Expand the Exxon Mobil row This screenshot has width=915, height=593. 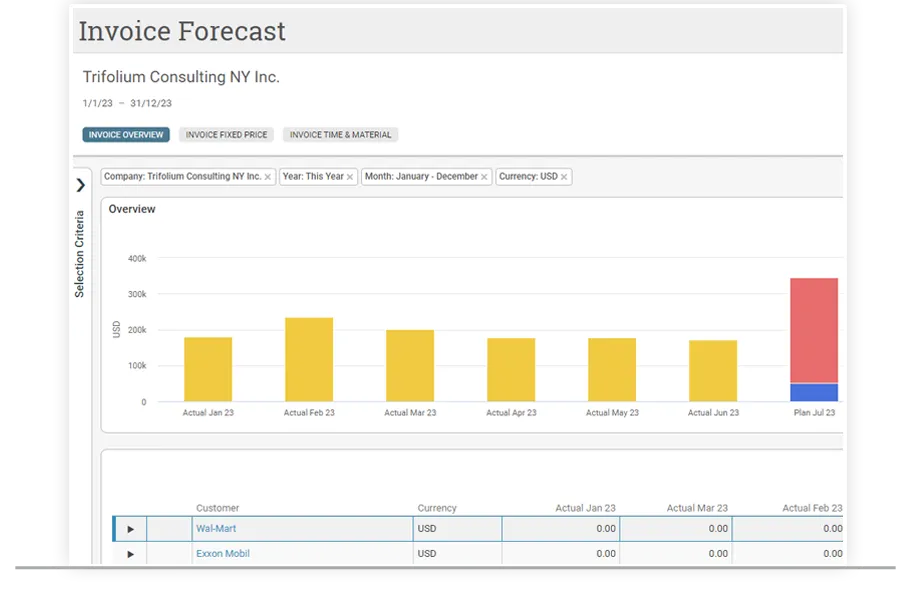pos(131,554)
